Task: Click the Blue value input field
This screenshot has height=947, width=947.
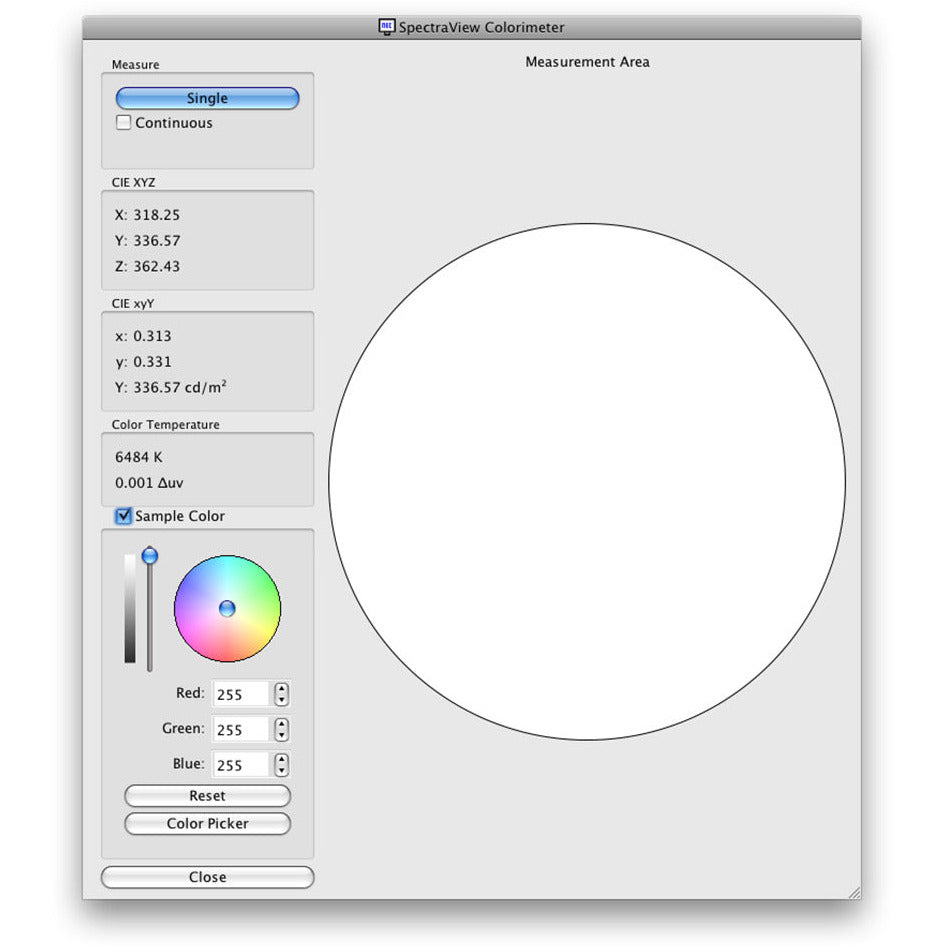Action: click(241, 764)
